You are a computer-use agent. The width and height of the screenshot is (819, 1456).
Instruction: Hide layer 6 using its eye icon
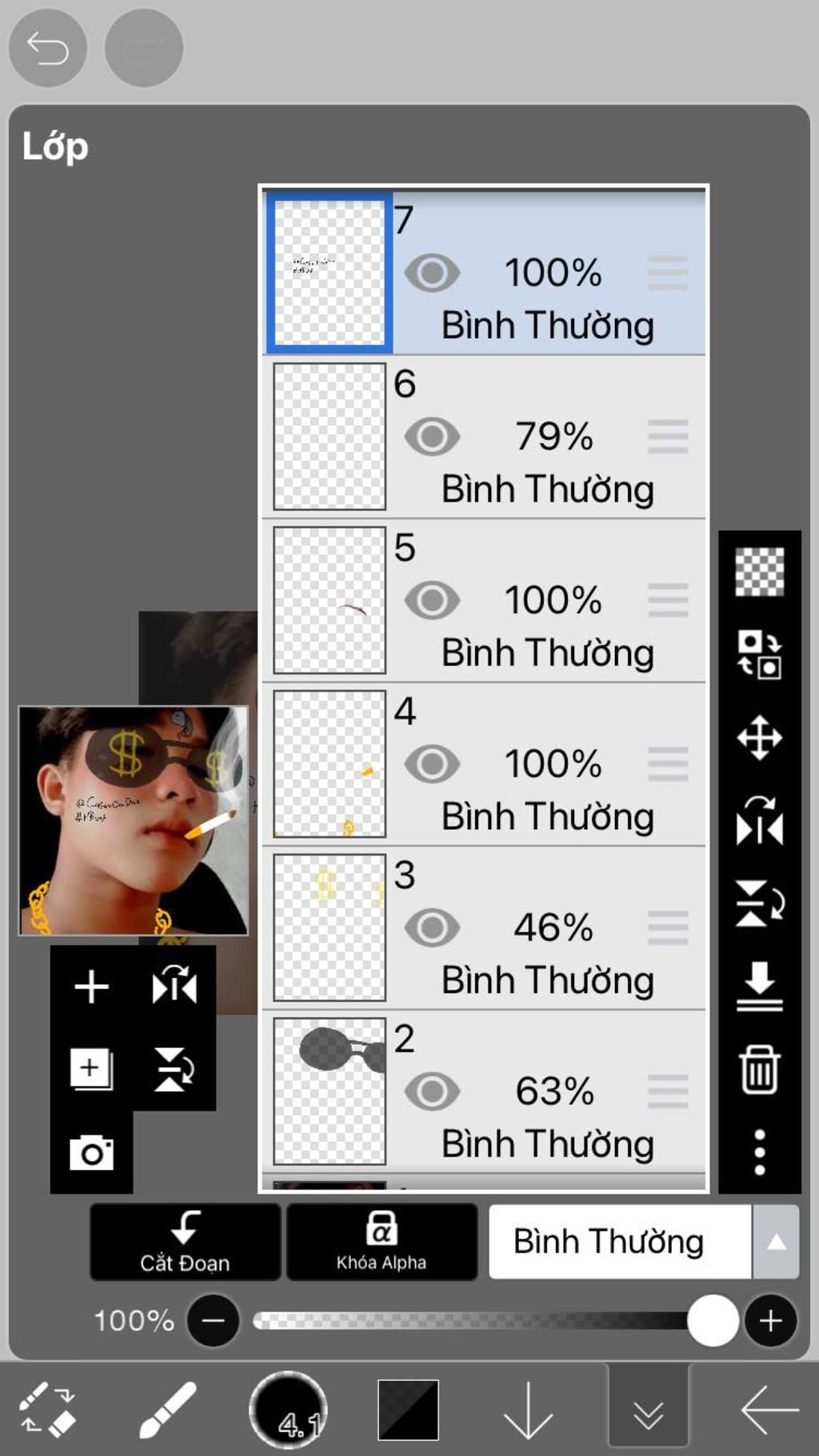(x=432, y=437)
